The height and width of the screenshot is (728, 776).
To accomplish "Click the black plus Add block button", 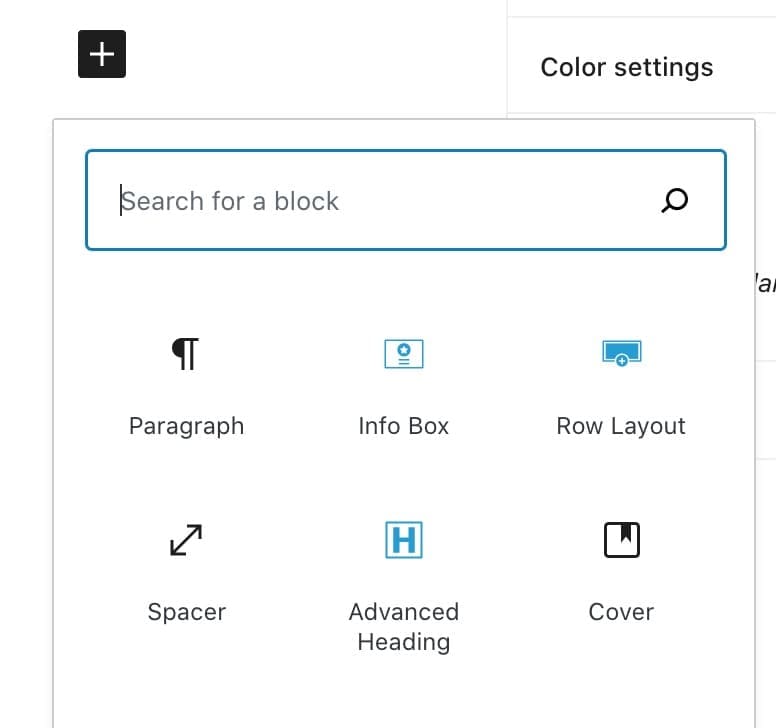I will (x=102, y=54).
